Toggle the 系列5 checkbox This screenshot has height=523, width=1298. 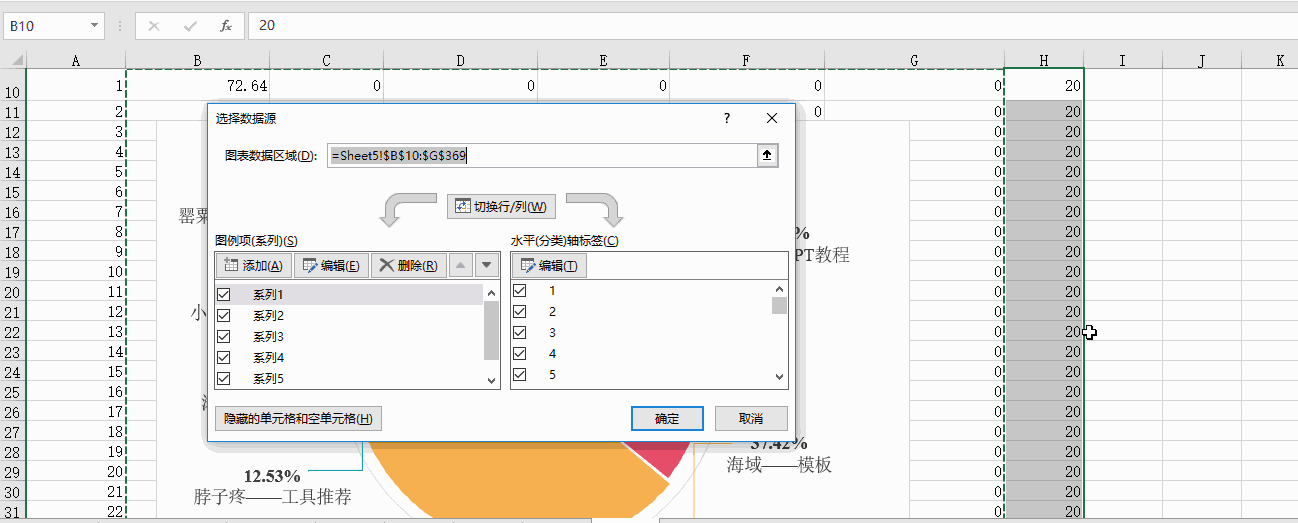[x=224, y=378]
